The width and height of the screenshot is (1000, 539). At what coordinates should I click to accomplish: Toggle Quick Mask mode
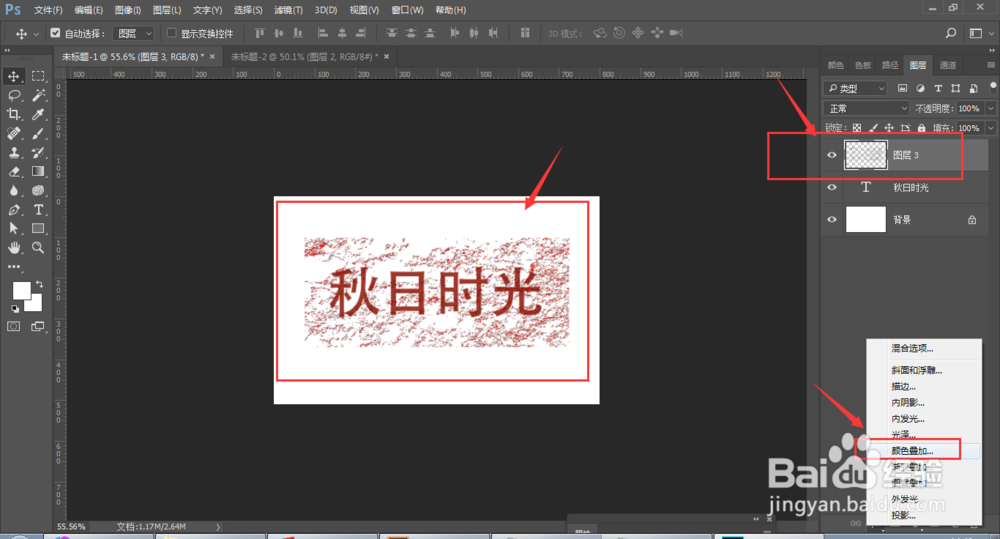(13, 327)
